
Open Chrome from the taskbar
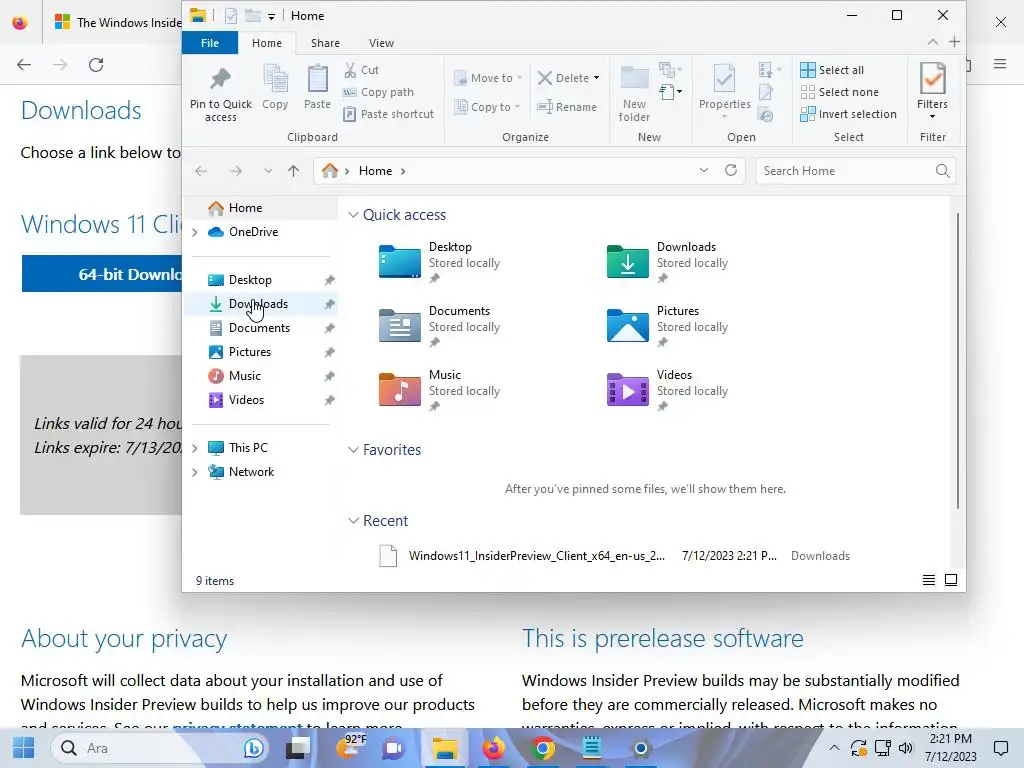coord(543,748)
